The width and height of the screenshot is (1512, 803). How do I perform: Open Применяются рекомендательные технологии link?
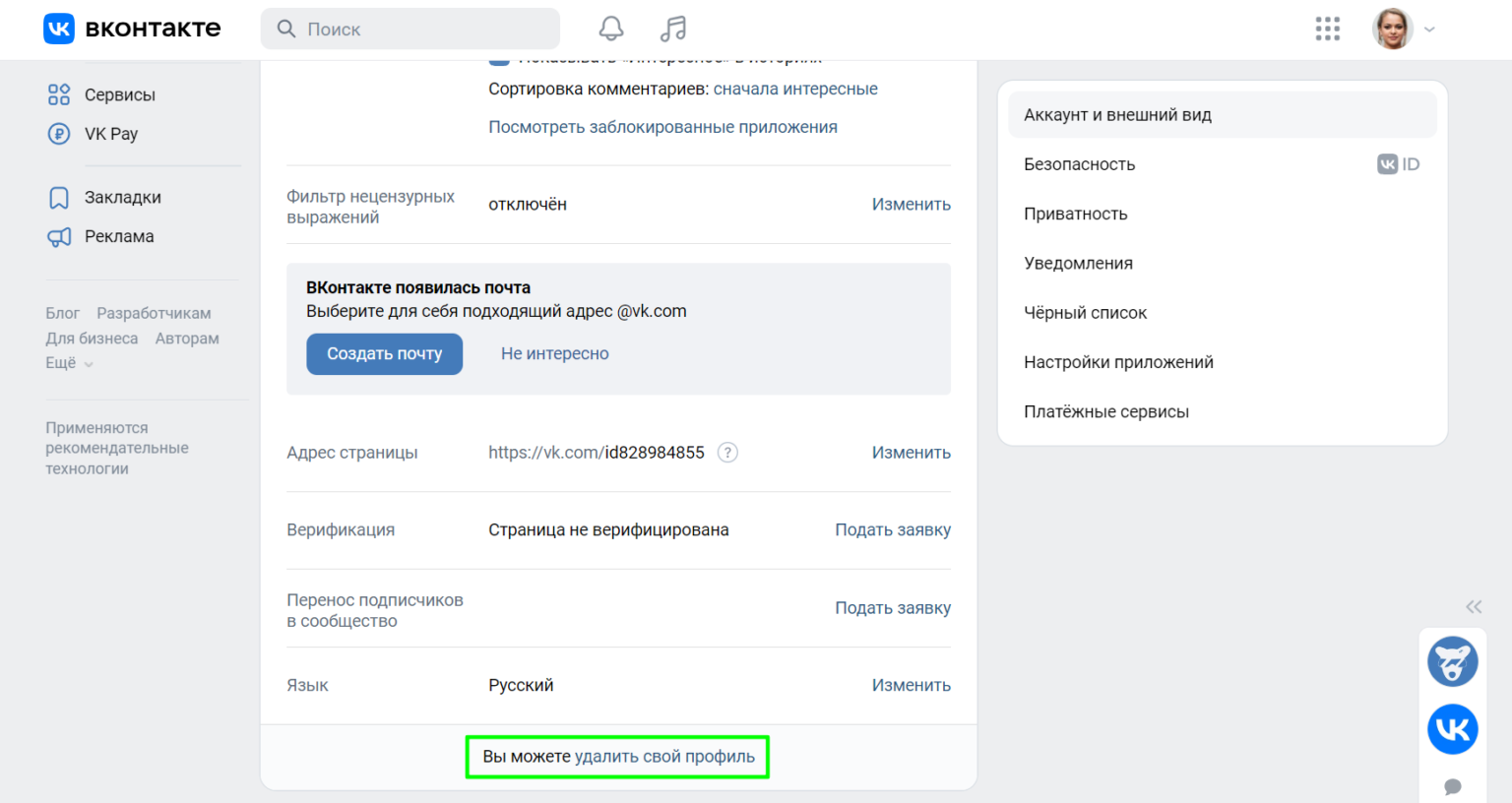point(116,448)
